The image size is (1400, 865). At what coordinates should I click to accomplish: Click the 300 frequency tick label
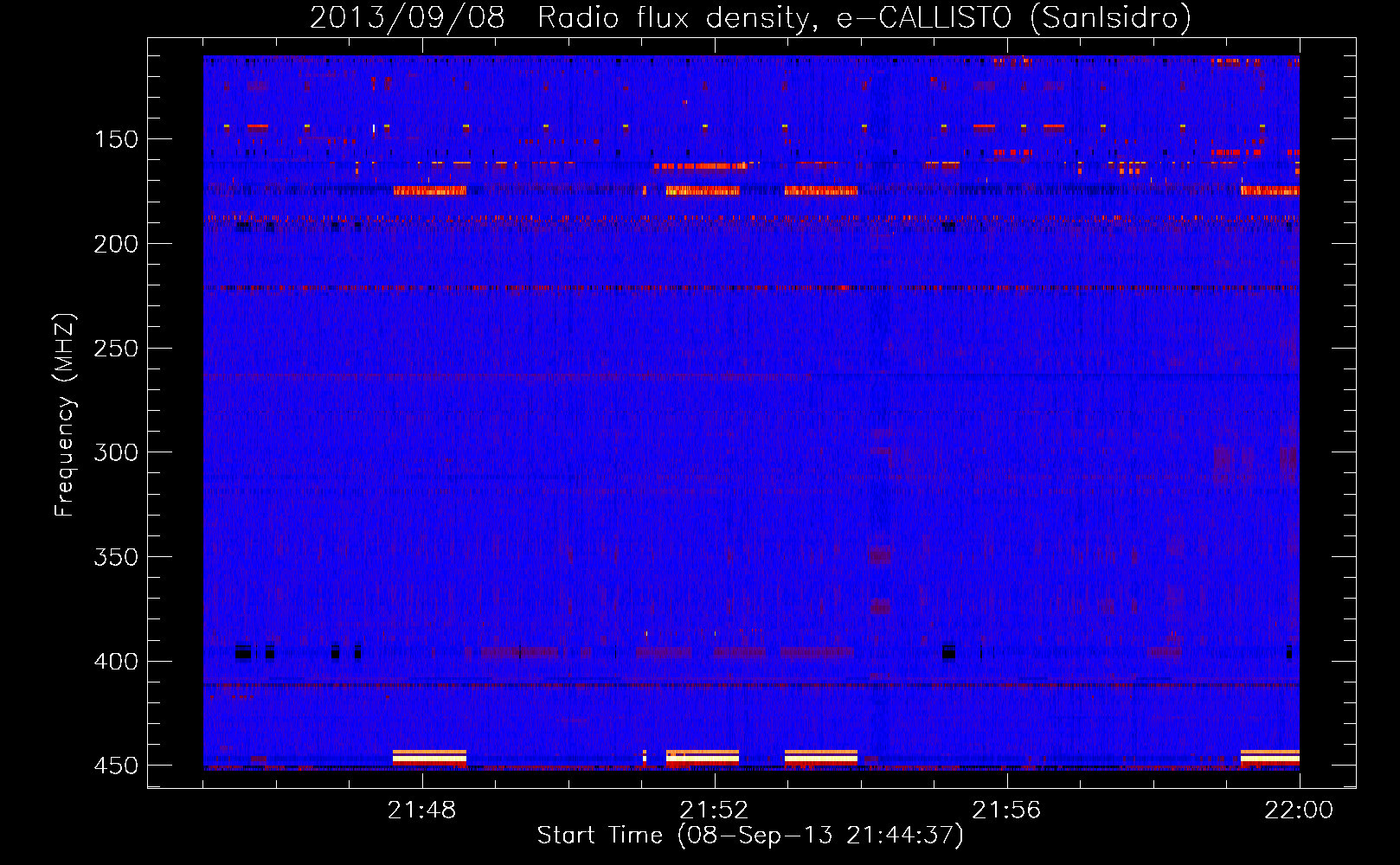(x=116, y=452)
